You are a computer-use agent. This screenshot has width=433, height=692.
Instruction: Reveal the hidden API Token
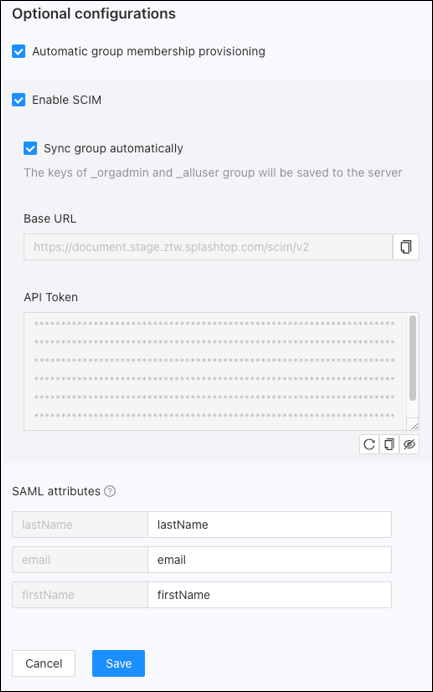point(409,444)
